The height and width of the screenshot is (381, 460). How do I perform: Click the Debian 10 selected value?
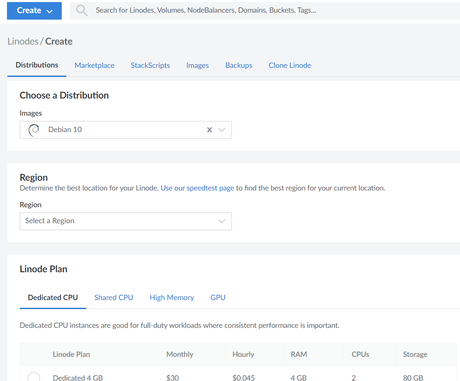tap(65, 129)
